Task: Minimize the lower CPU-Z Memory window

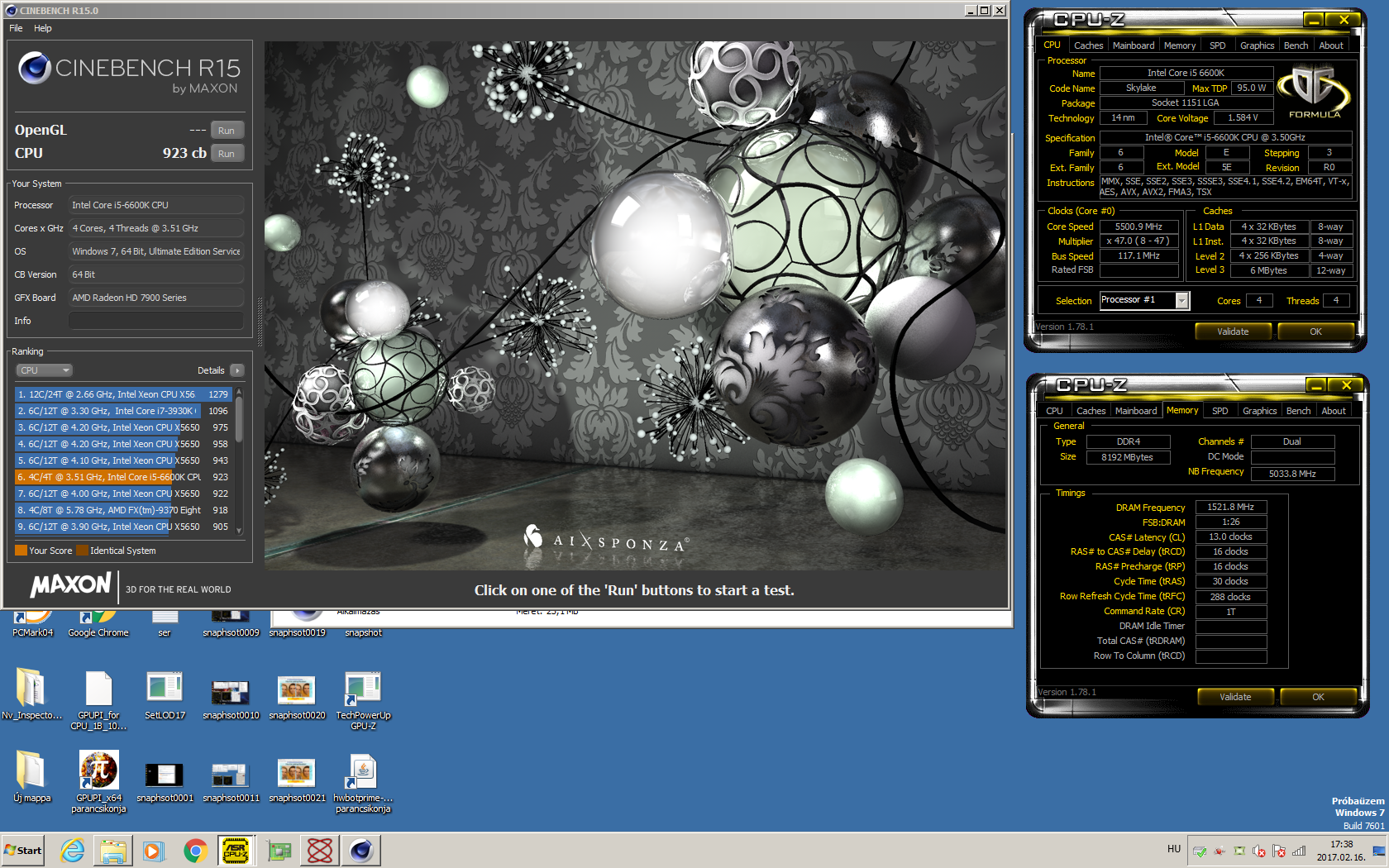Action: (1315, 385)
